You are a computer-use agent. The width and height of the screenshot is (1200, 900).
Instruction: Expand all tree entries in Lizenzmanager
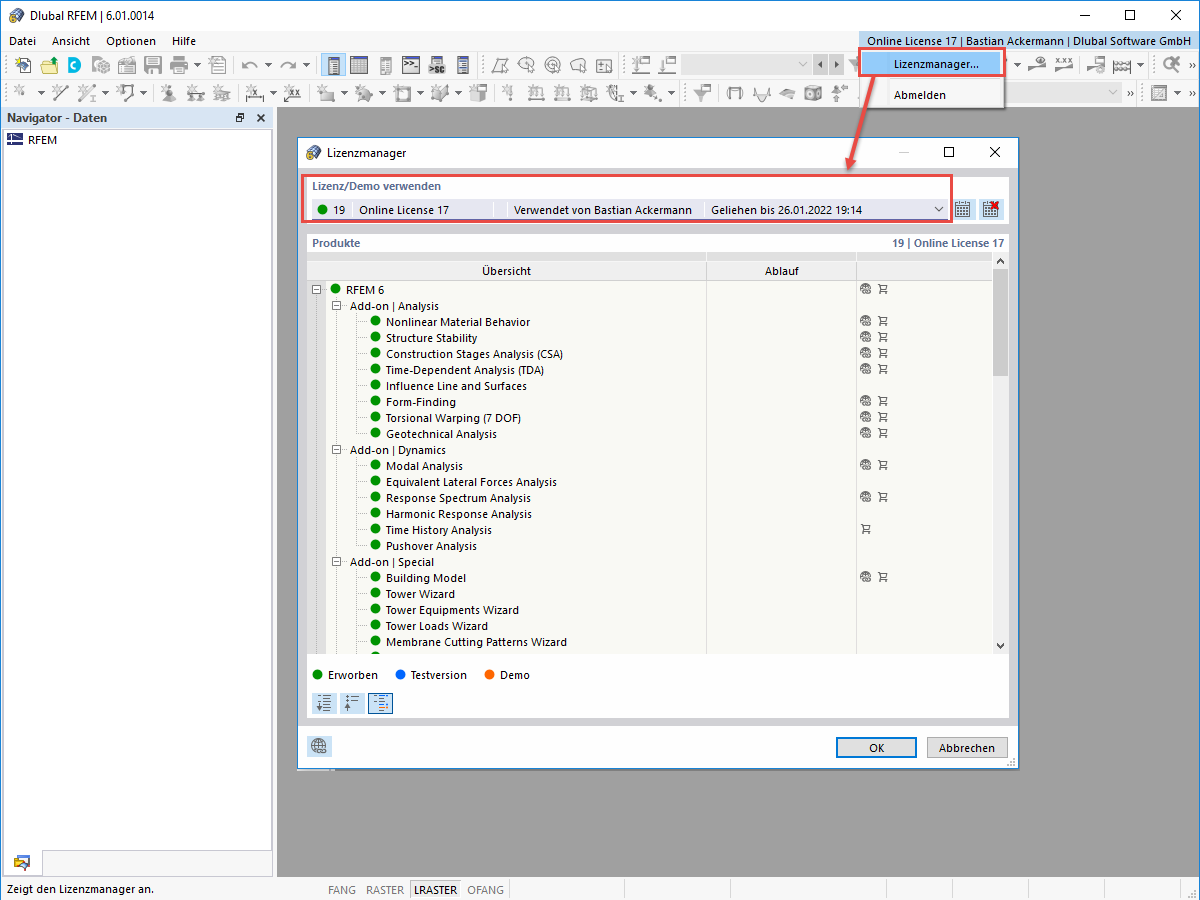click(x=324, y=703)
